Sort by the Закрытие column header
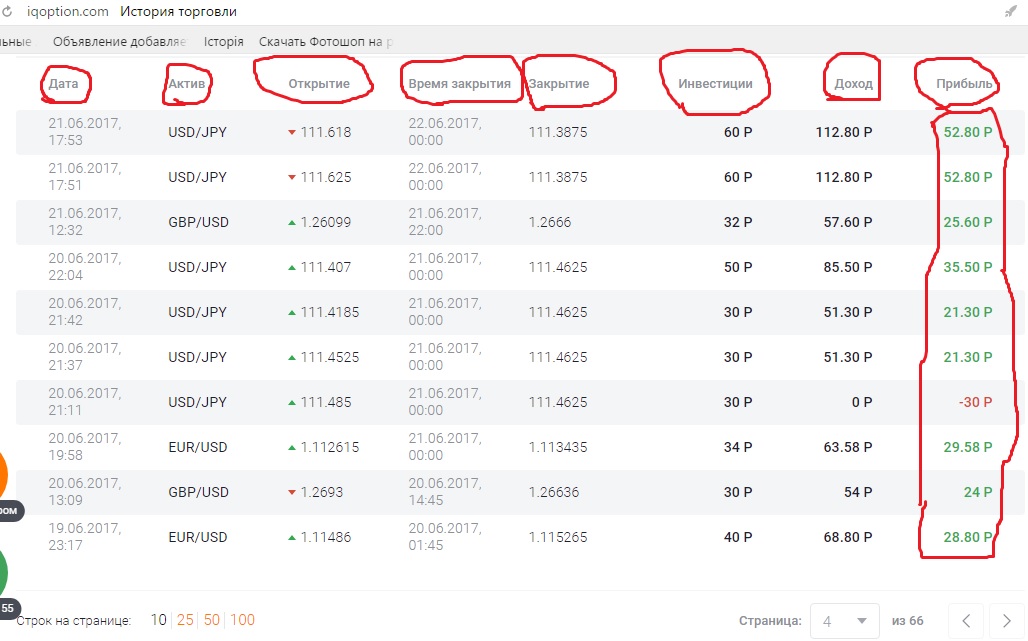This screenshot has height=641, width=1028. pos(559,84)
